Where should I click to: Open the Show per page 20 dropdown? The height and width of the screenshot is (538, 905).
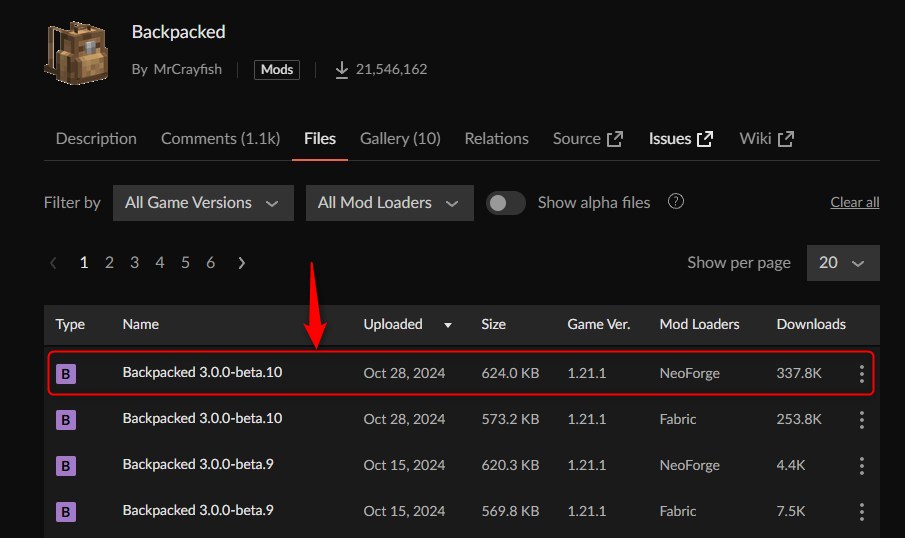(843, 263)
